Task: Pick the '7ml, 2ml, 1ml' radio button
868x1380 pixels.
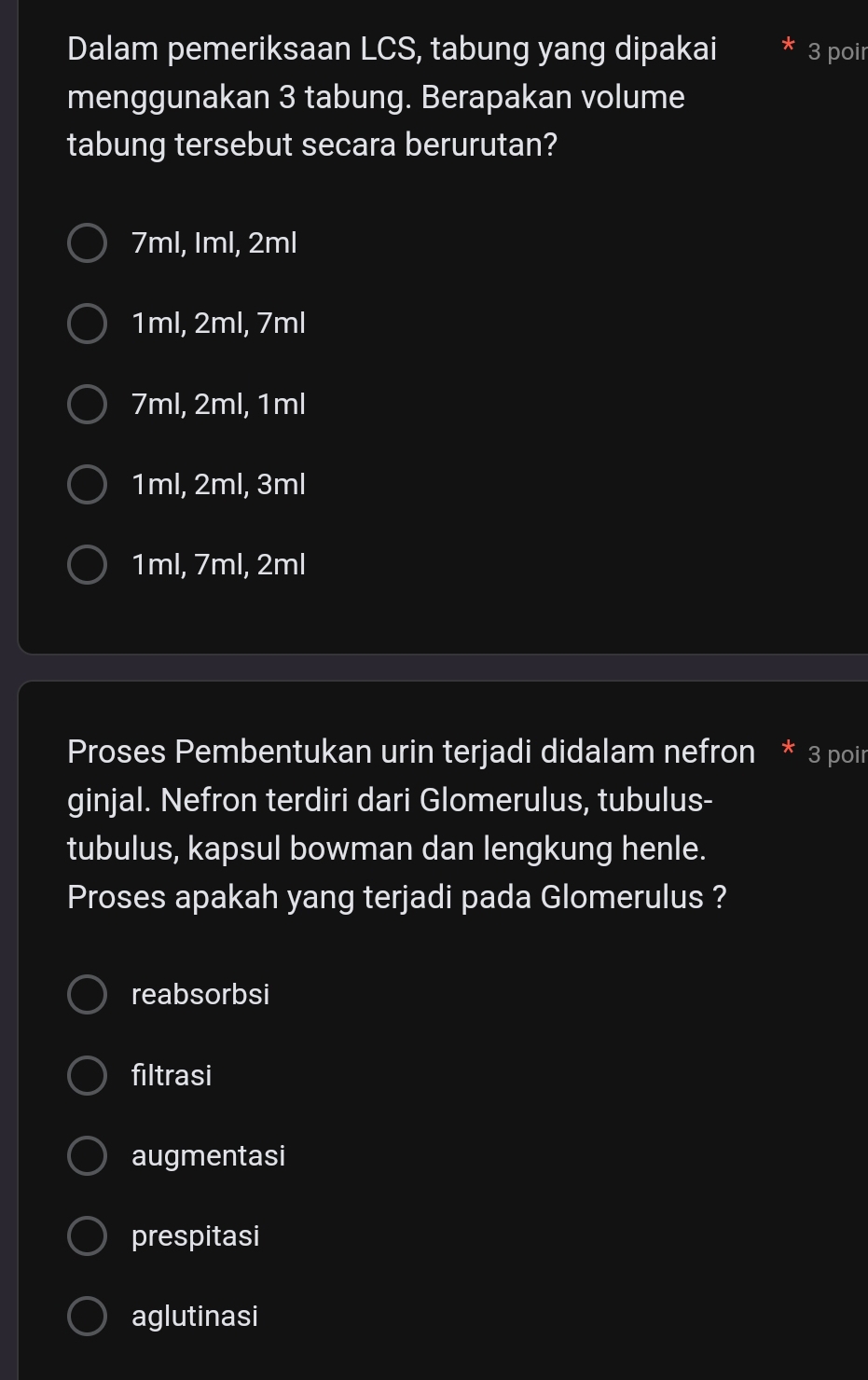Action: 87,405
